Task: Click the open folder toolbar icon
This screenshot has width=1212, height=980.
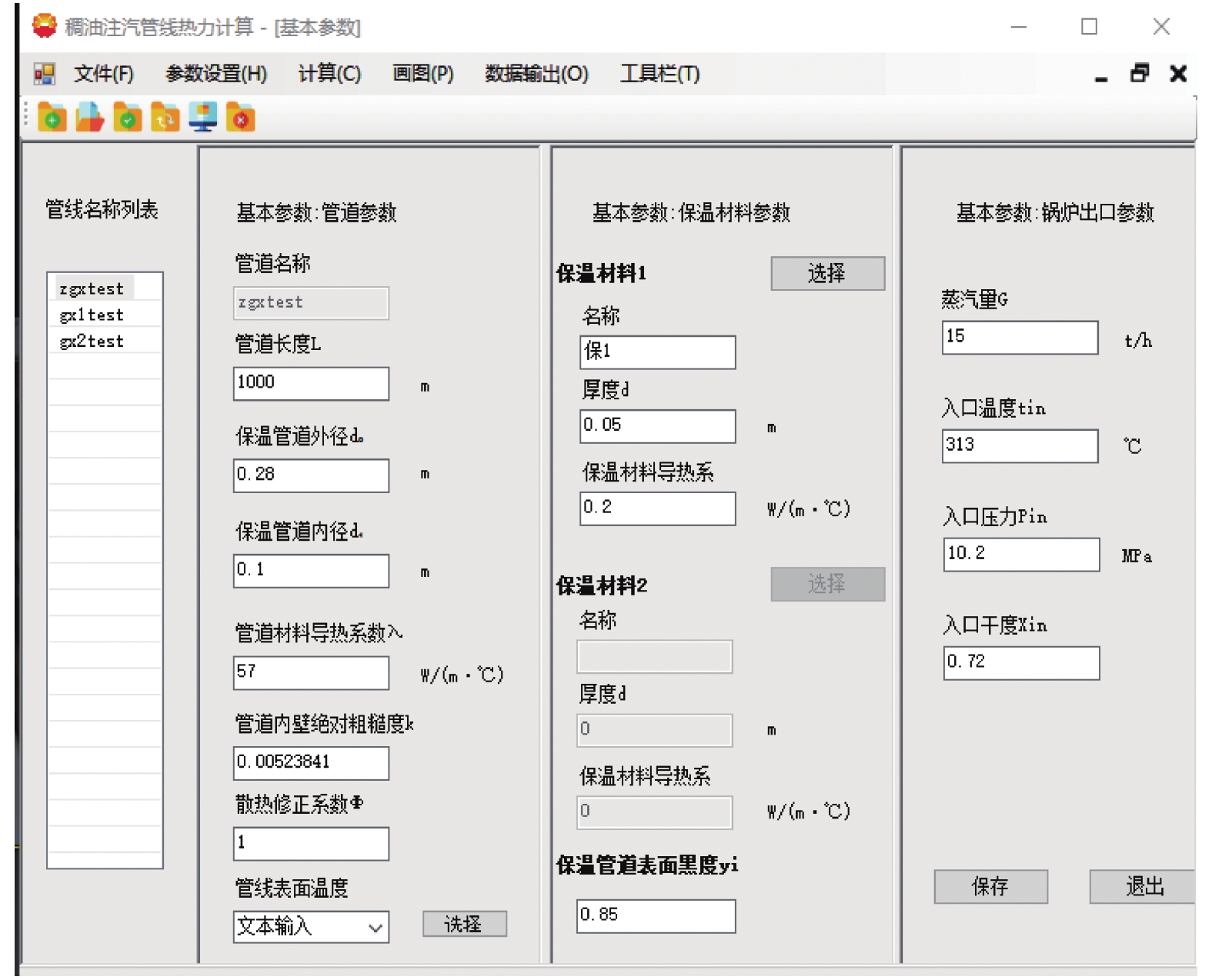Action: click(89, 118)
